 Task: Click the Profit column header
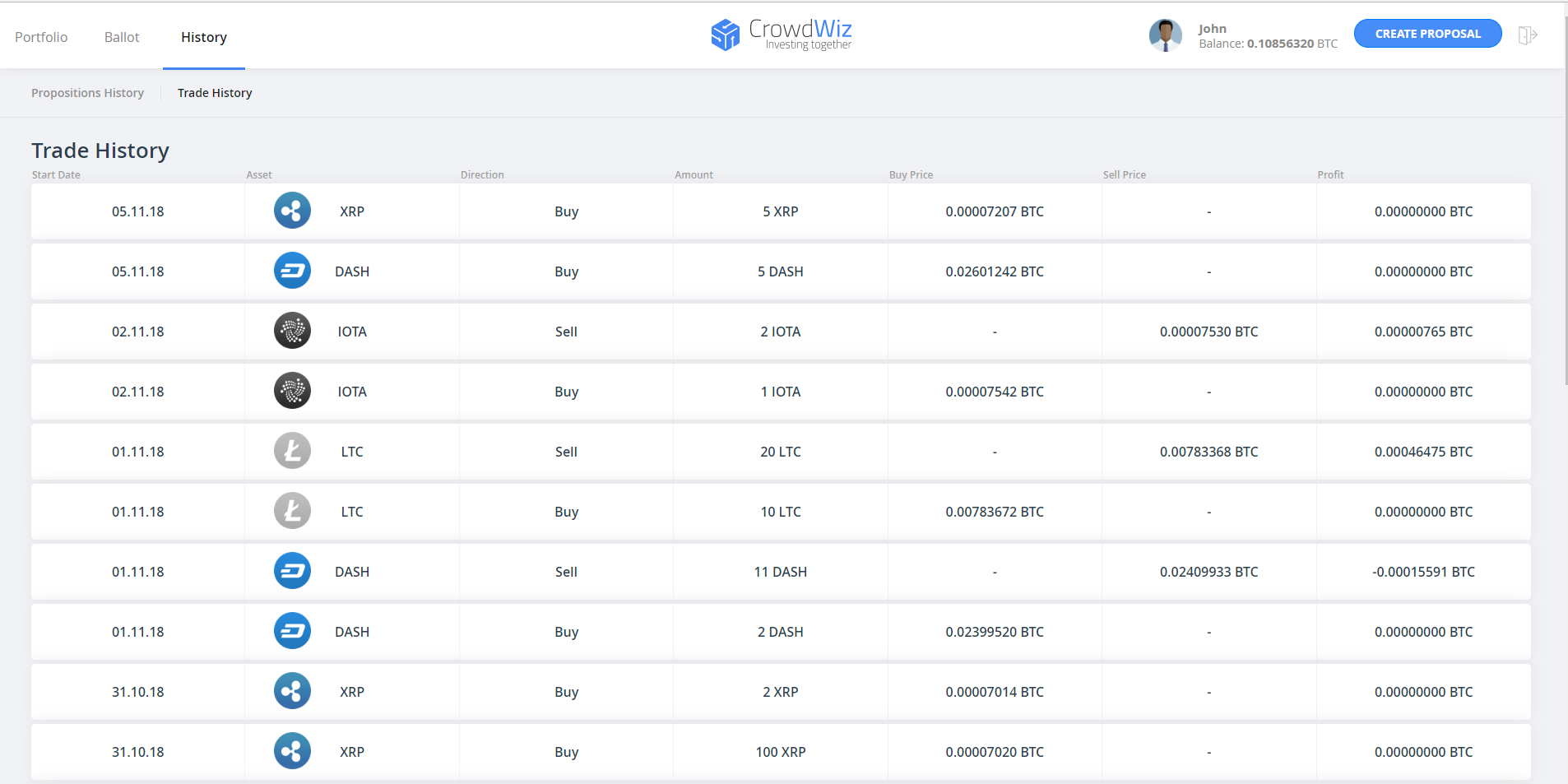click(1330, 174)
